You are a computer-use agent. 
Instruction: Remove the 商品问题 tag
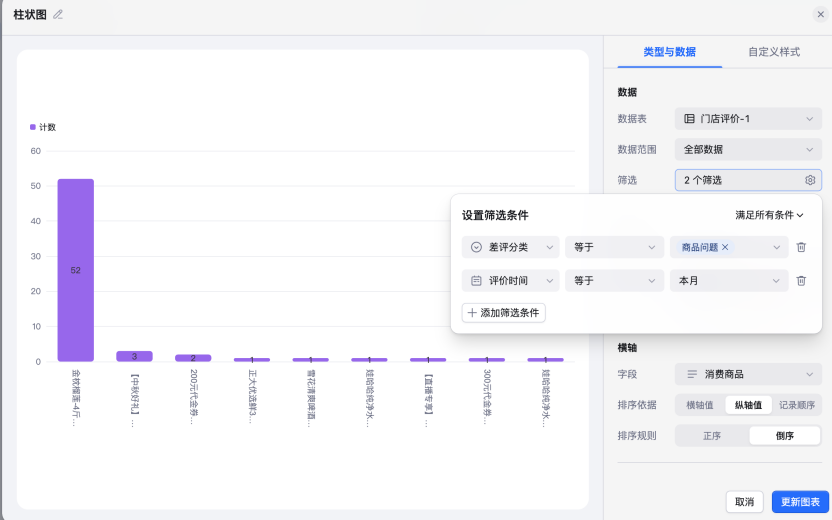[x=725, y=247]
